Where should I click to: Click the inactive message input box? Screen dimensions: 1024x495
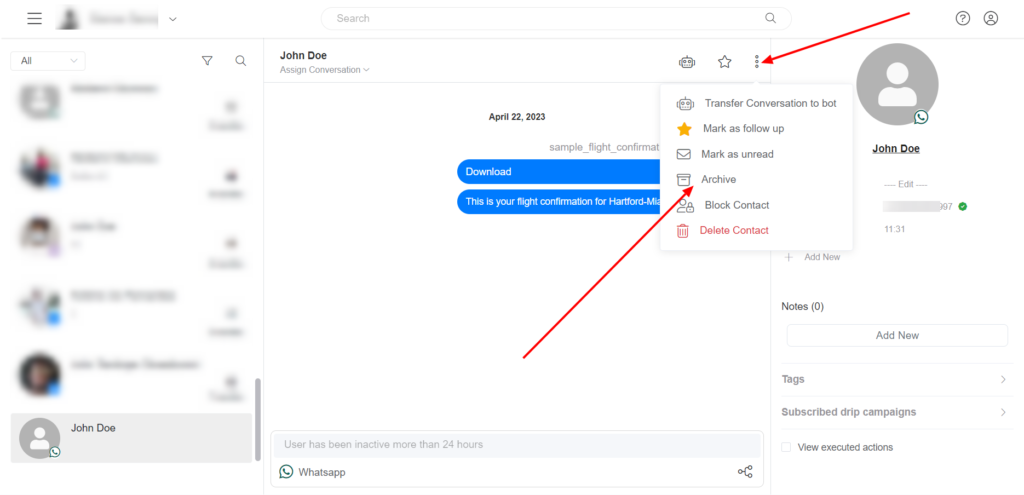[x=517, y=445]
